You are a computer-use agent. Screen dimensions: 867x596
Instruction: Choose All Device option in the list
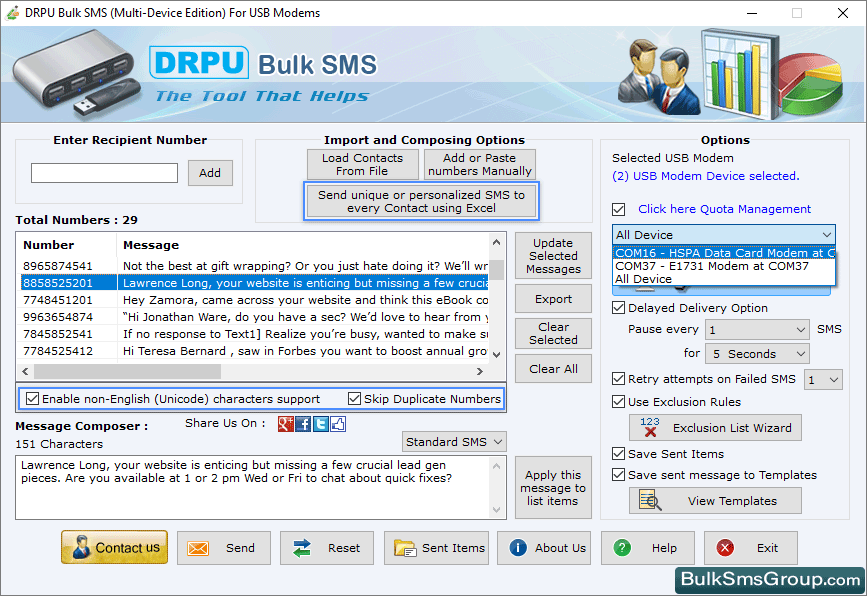(724, 279)
